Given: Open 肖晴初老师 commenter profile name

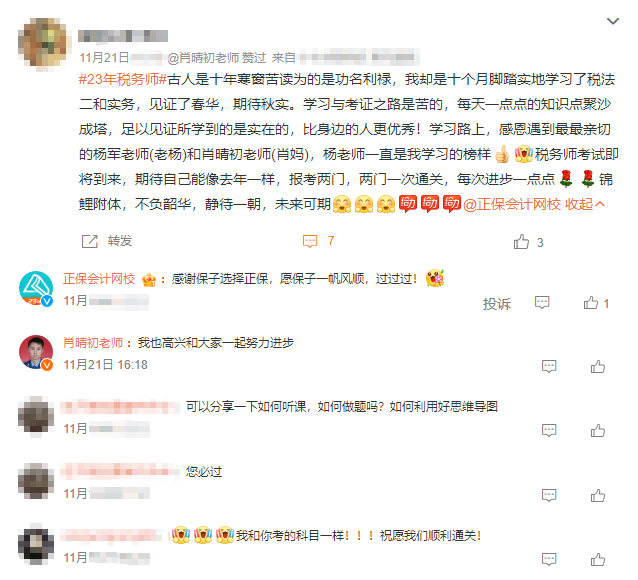Looking at the screenshot, I should 93,343.
